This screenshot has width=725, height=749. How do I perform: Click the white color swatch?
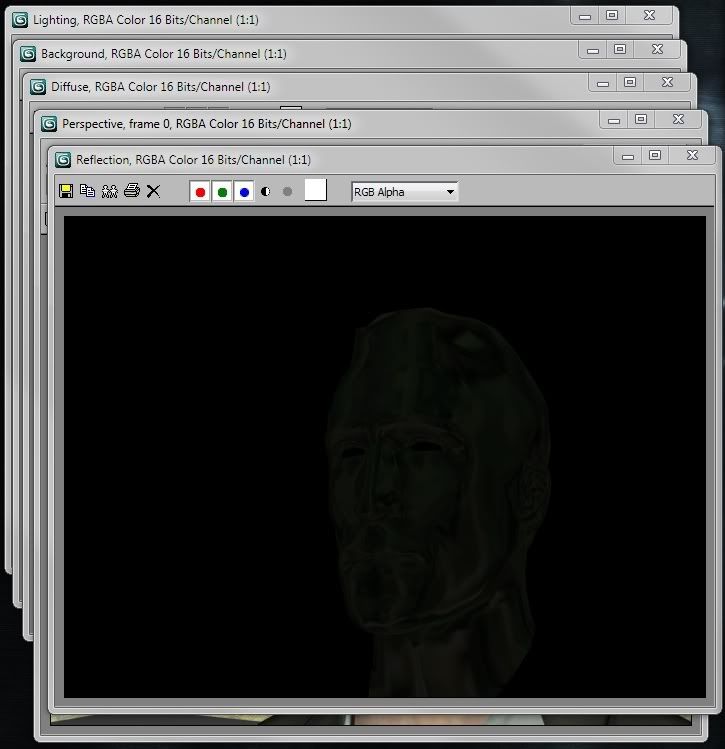[x=315, y=191]
